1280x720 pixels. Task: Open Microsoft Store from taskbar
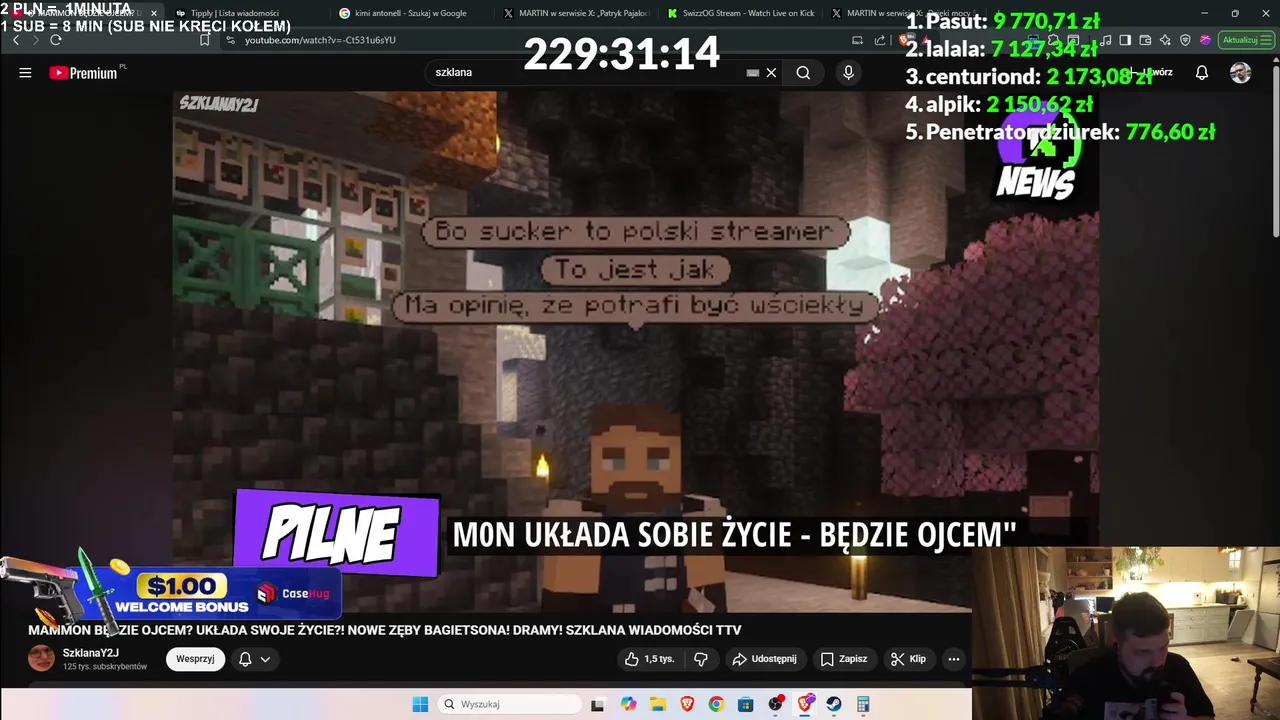coord(746,704)
